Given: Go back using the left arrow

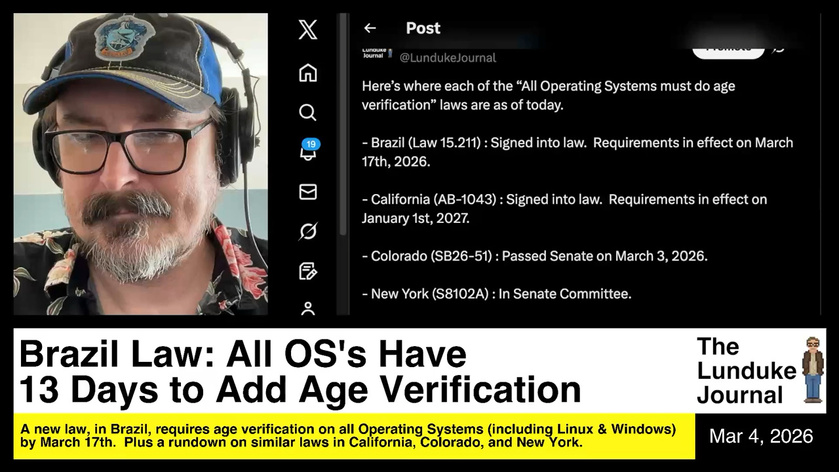Looking at the screenshot, I should click(x=370, y=28).
